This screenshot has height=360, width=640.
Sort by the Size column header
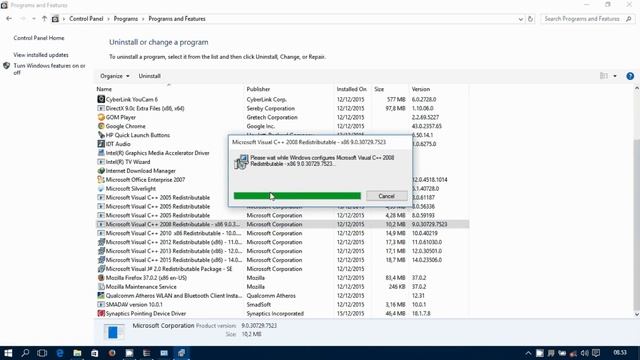(390, 89)
